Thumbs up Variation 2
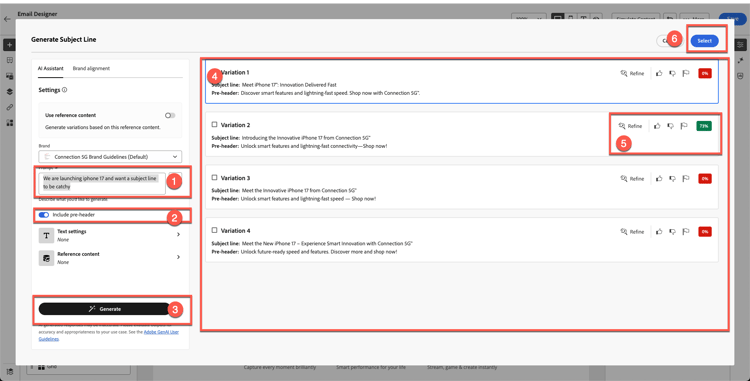Viewport: 750px width, 381px height. (657, 126)
